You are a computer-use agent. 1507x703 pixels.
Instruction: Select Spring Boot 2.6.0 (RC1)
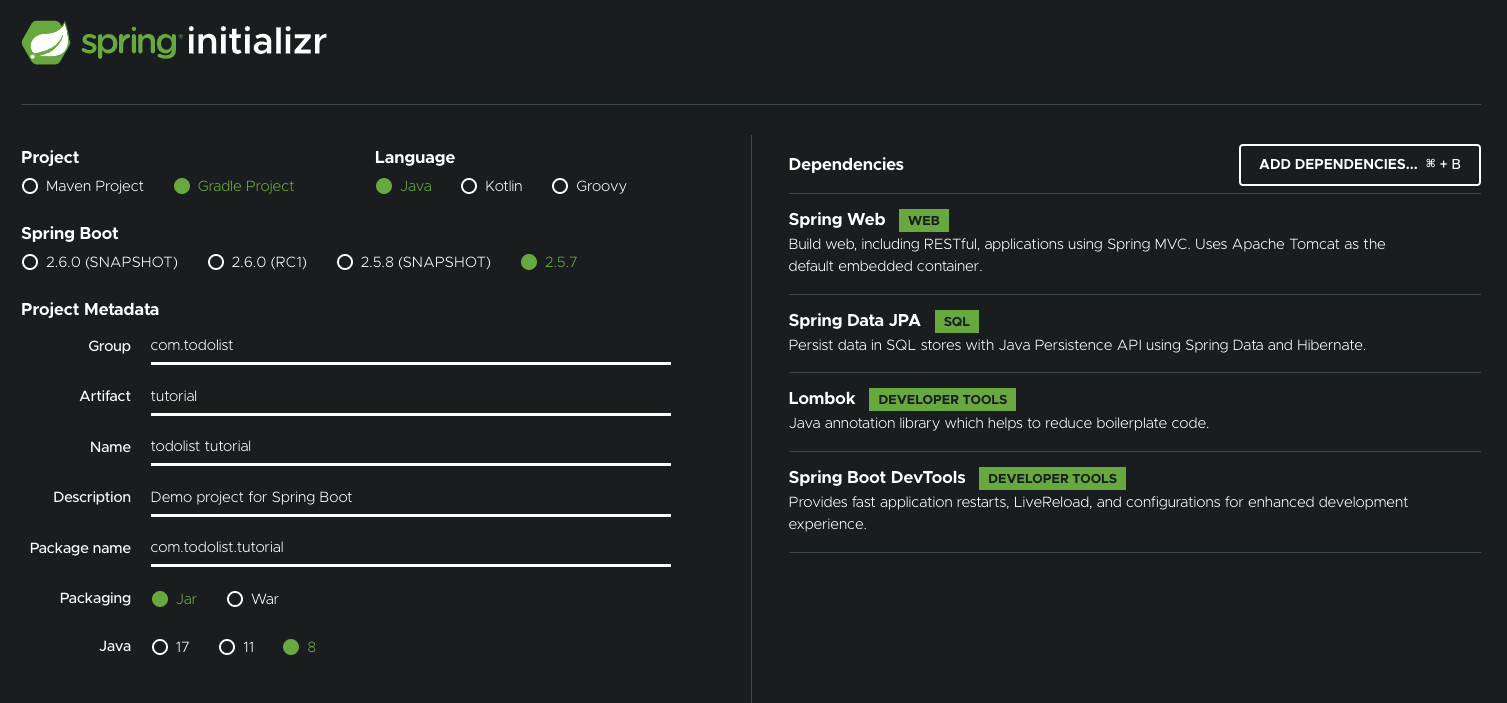click(x=215, y=262)
